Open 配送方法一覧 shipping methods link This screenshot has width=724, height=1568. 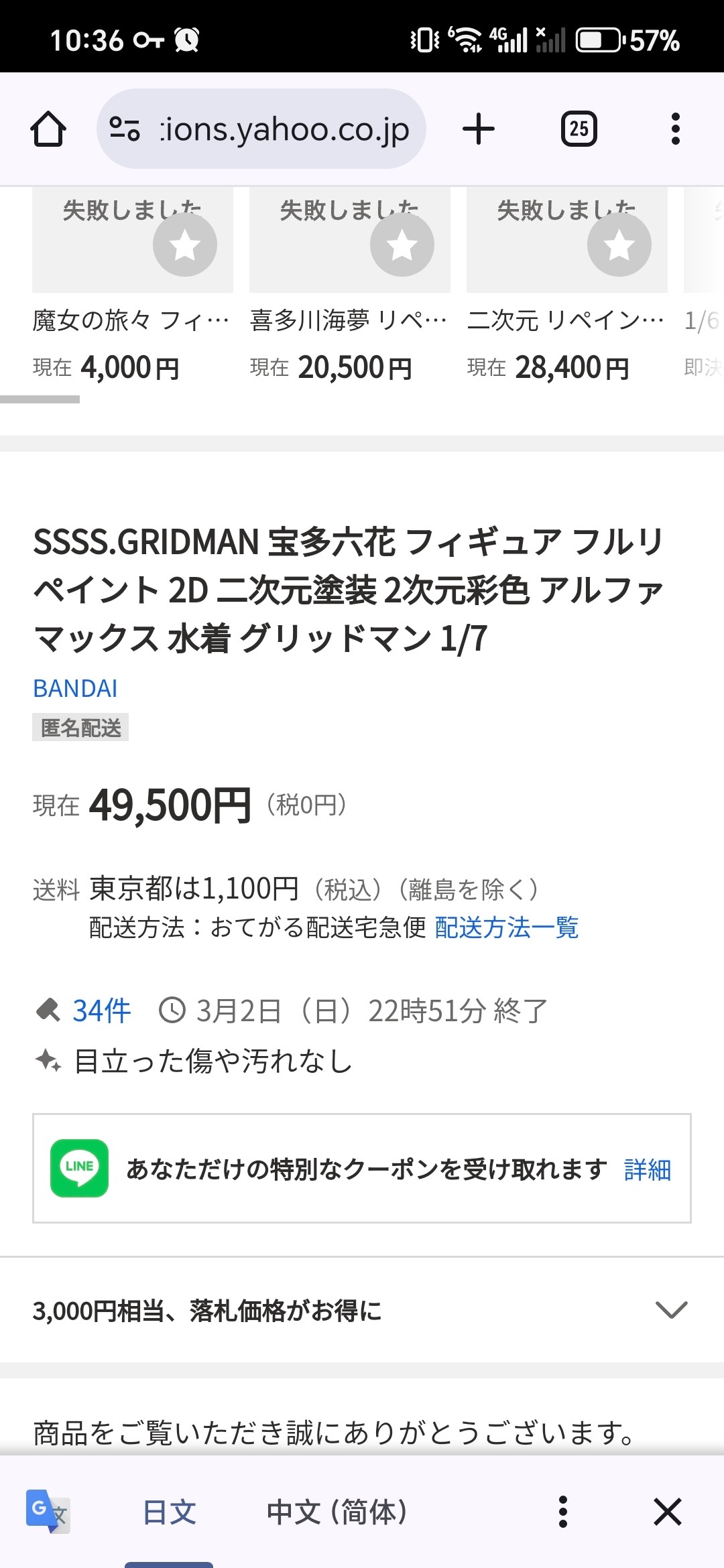pos(507,927)
